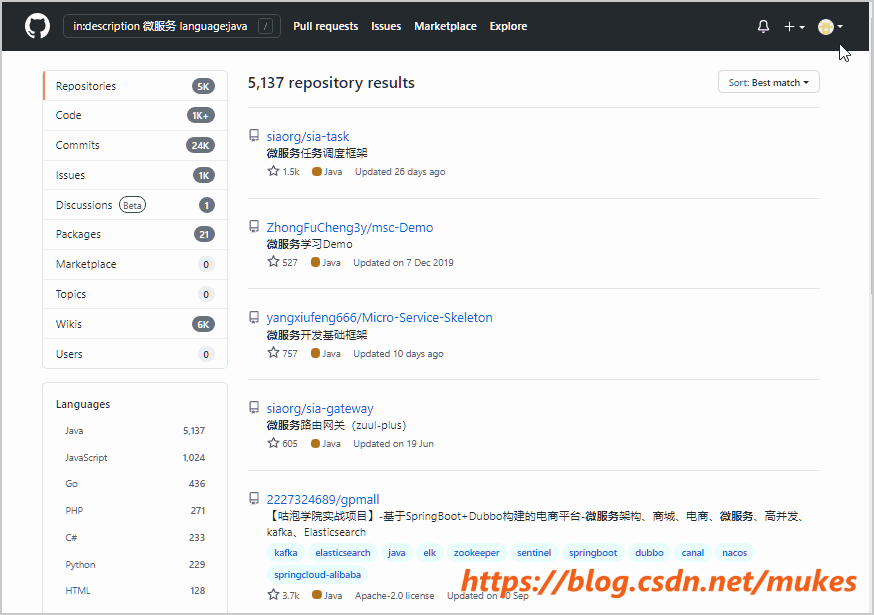Filter by PHP language
This screenshot has width=874, height=615.
(x=135, y=510)
